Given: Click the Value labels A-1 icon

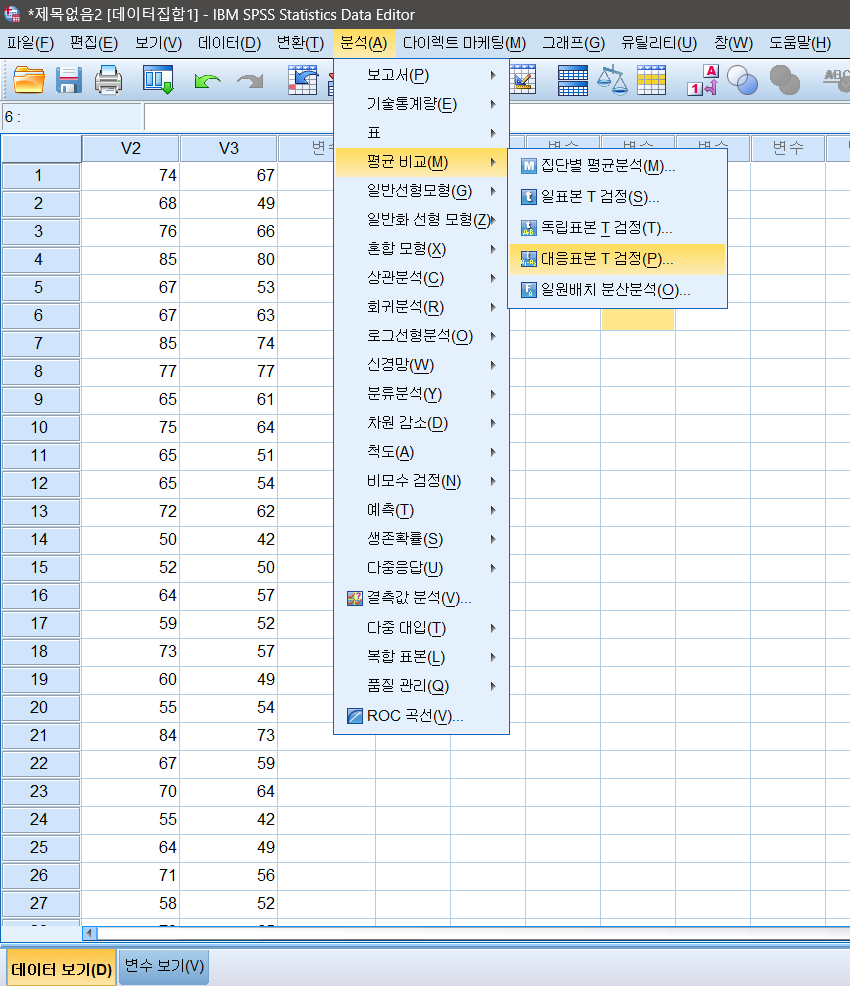Looking at the screenshot, I should tap(703, 80).
